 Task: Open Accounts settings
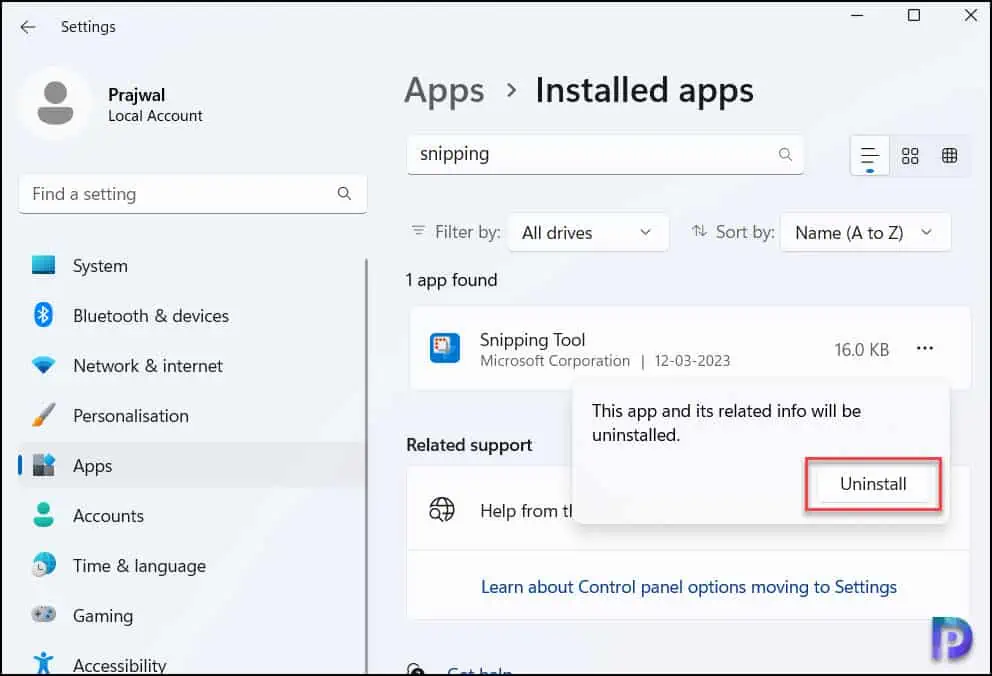192,515
